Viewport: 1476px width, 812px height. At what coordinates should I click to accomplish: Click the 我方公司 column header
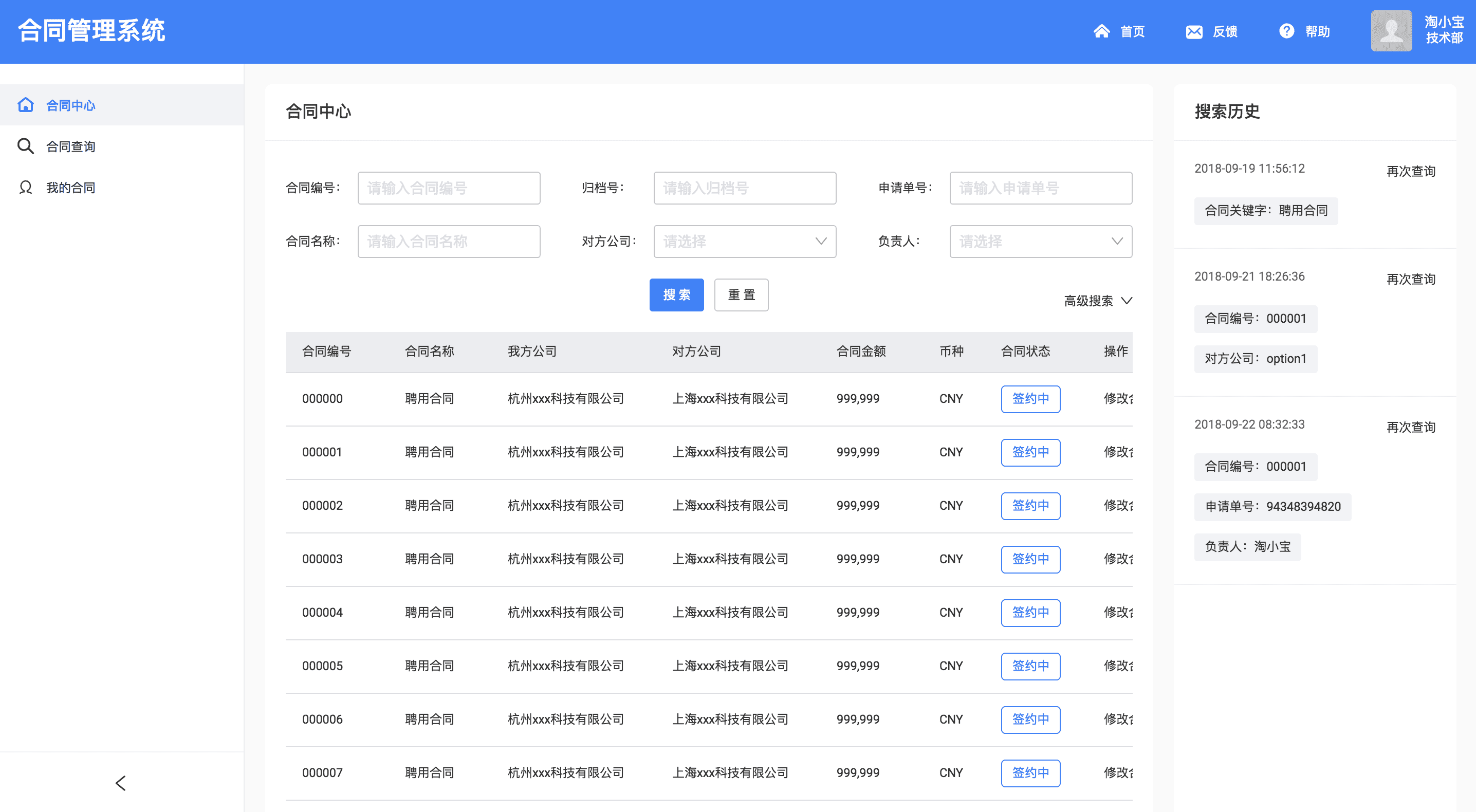pos(532,352)
